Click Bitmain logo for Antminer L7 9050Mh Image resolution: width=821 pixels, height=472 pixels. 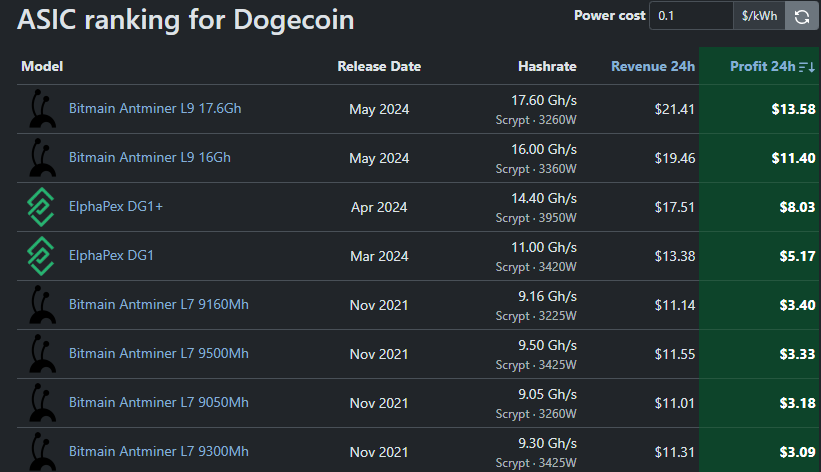[x=41, y=403]
